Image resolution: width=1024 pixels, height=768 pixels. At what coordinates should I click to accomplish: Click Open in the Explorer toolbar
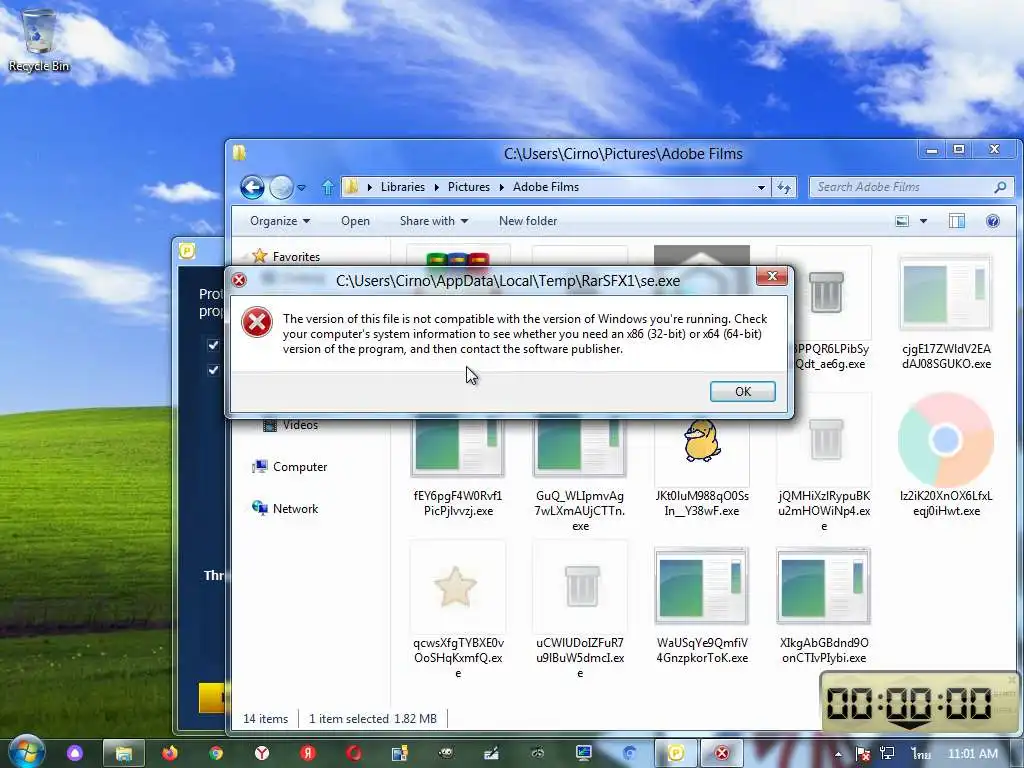tap(355, 221)
